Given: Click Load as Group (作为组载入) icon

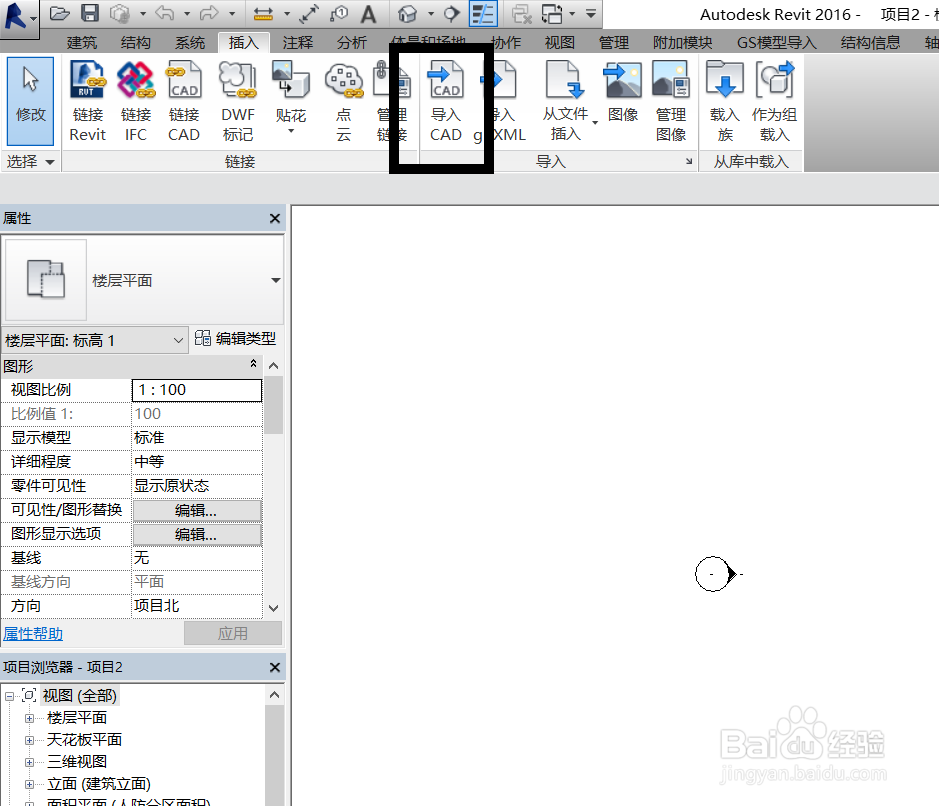Looking at the screenshot, I should coord(774,102).
